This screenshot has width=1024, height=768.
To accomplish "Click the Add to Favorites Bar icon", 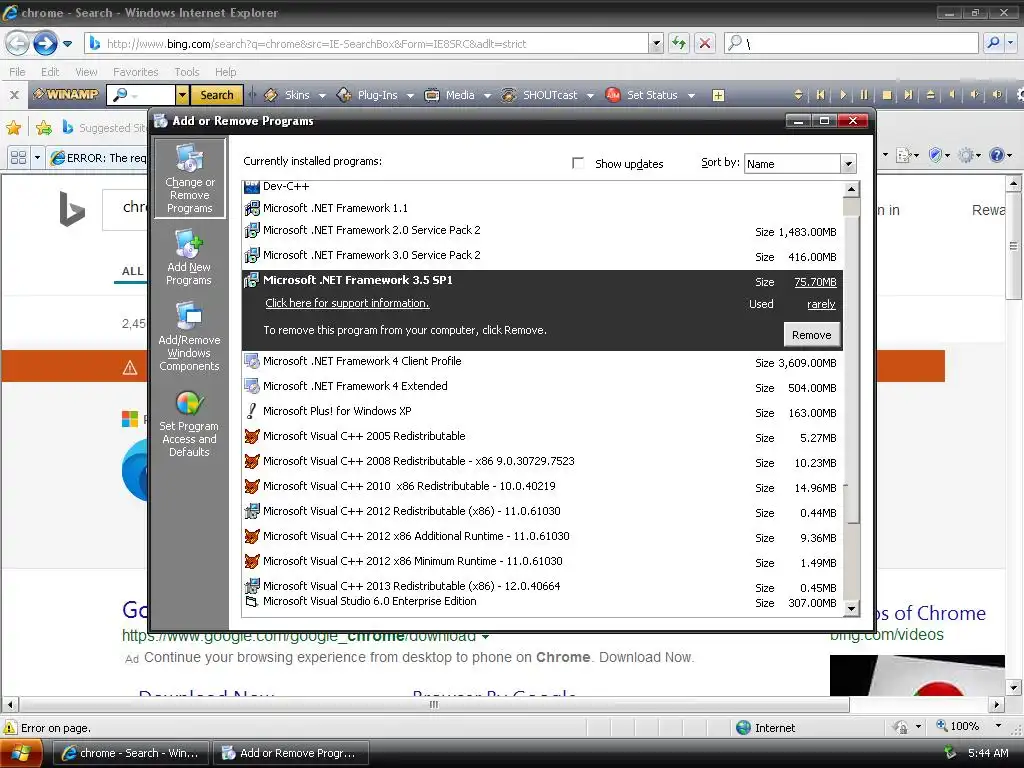I will 44,127.
